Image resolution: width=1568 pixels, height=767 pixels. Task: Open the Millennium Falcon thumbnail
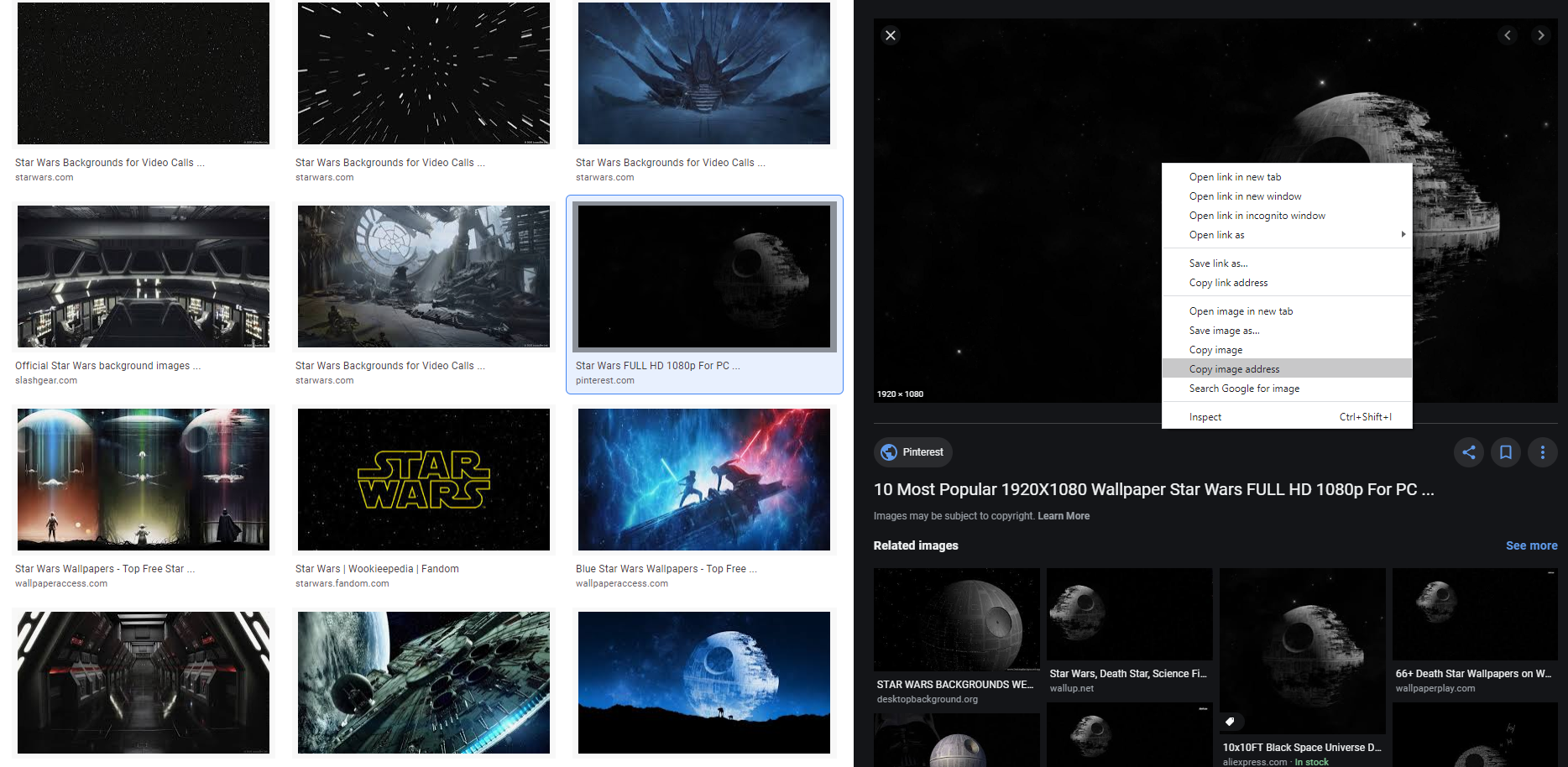424,682
